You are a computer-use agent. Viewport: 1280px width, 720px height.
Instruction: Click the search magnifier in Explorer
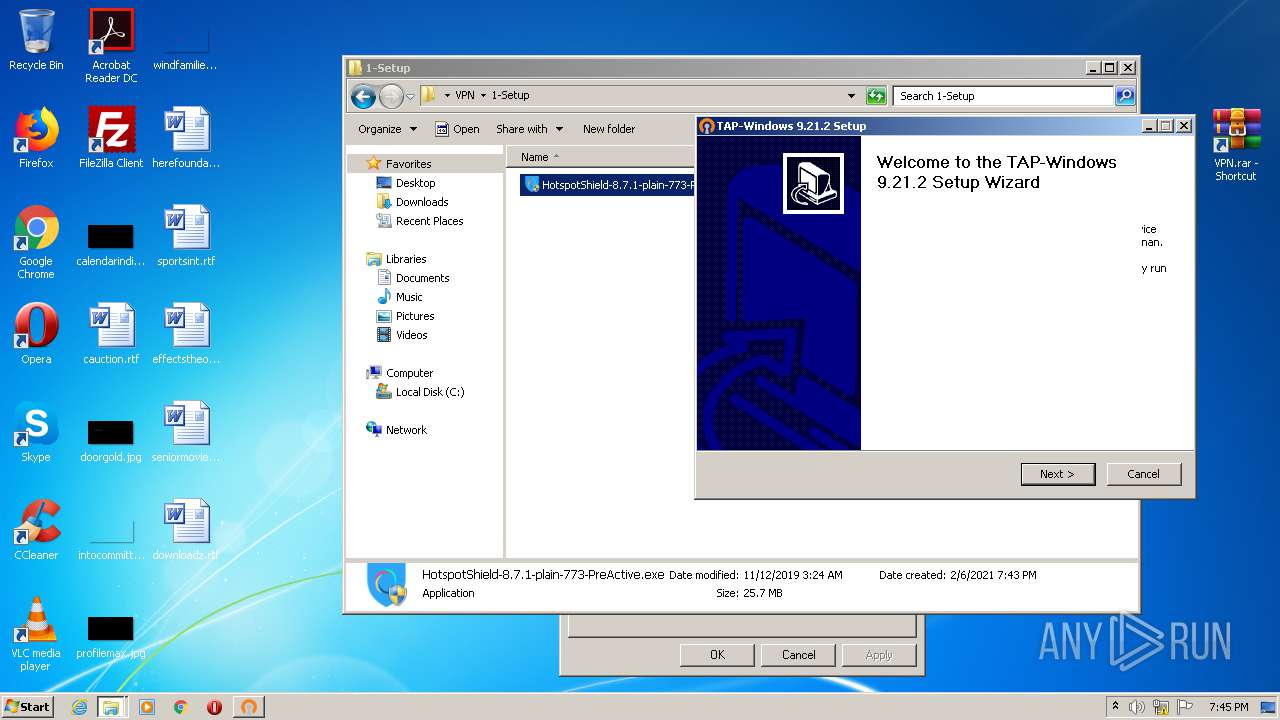pos(1125,96)
